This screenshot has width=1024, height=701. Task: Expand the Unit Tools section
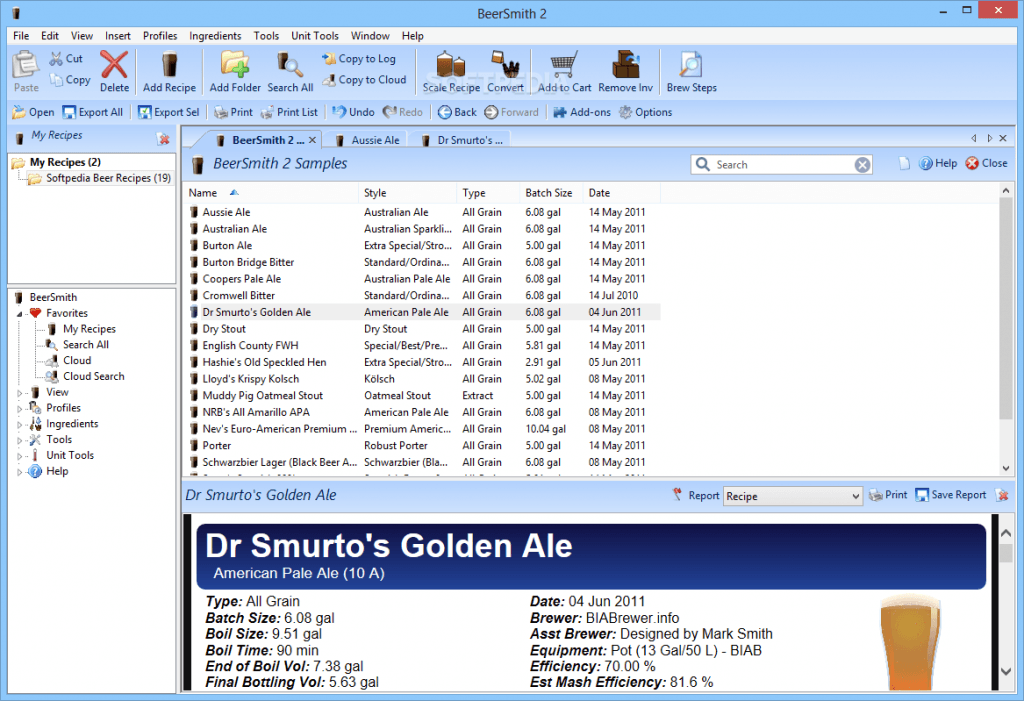18,455
